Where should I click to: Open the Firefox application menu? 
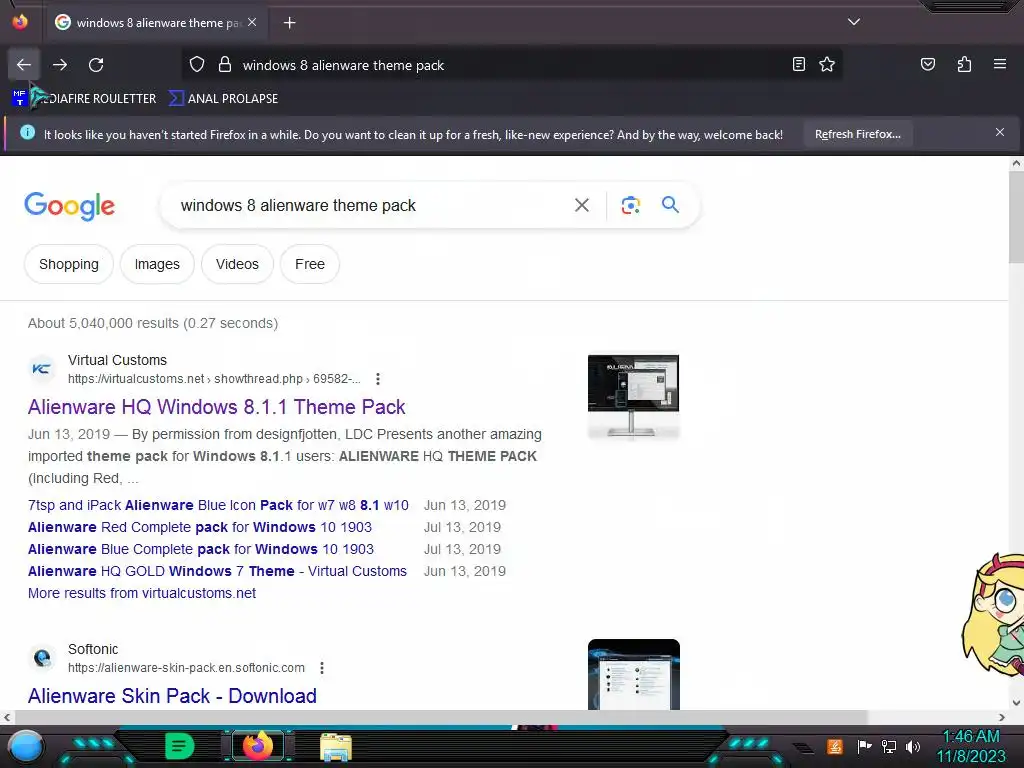1000,64
